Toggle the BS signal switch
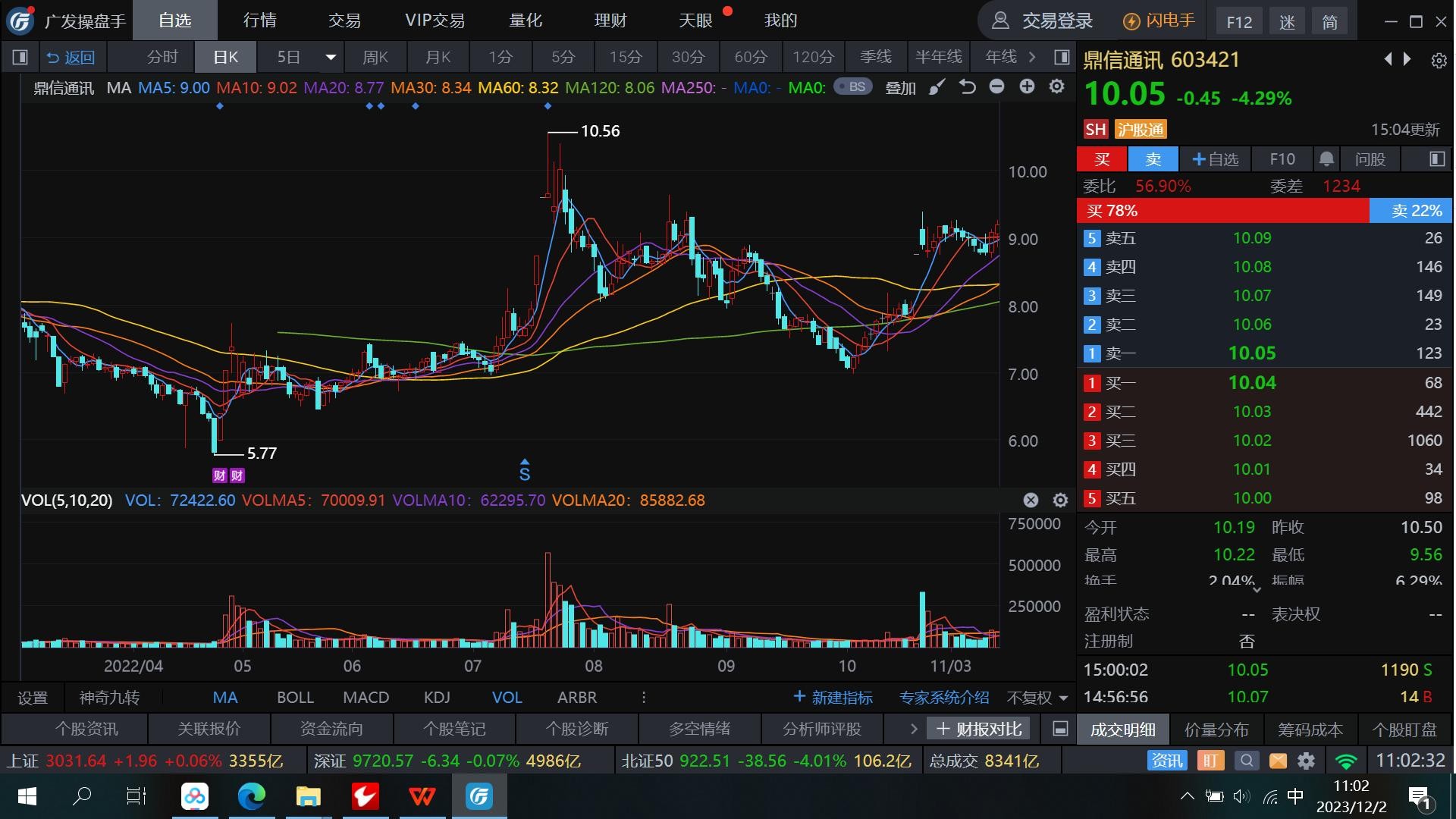1456x819 pixels. (x=852, y=87)
